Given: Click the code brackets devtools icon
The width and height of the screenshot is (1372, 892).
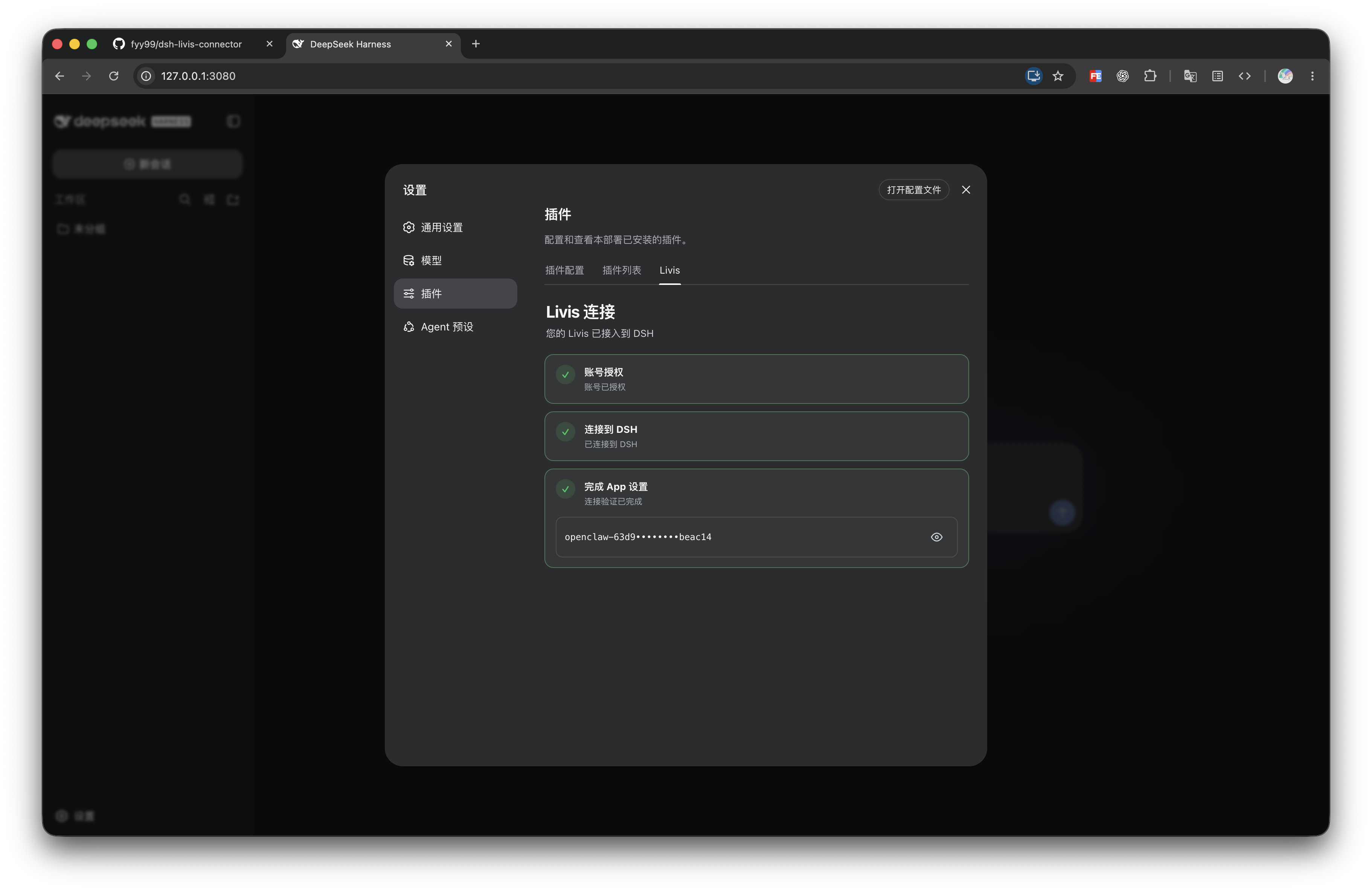Looking at the screenshot, I should point(1244,76).
